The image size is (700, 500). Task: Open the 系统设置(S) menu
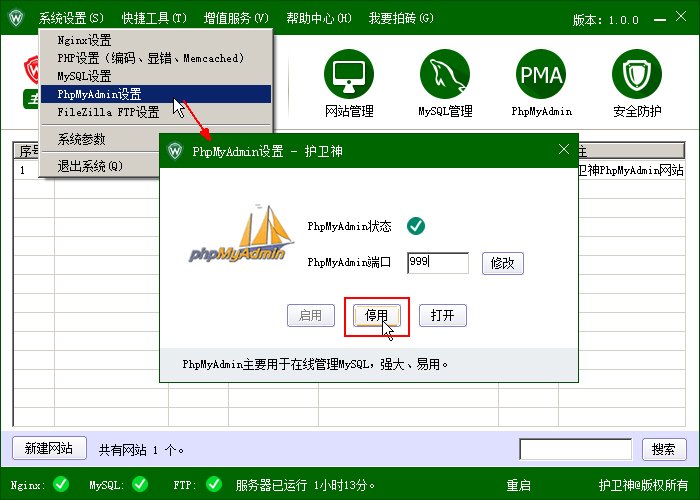[x=71, y=18]
